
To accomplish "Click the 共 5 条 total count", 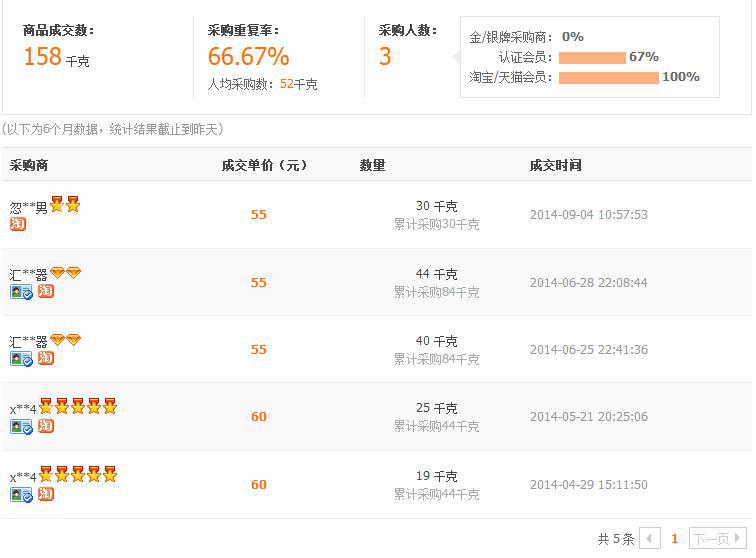I will coord(616,539).
